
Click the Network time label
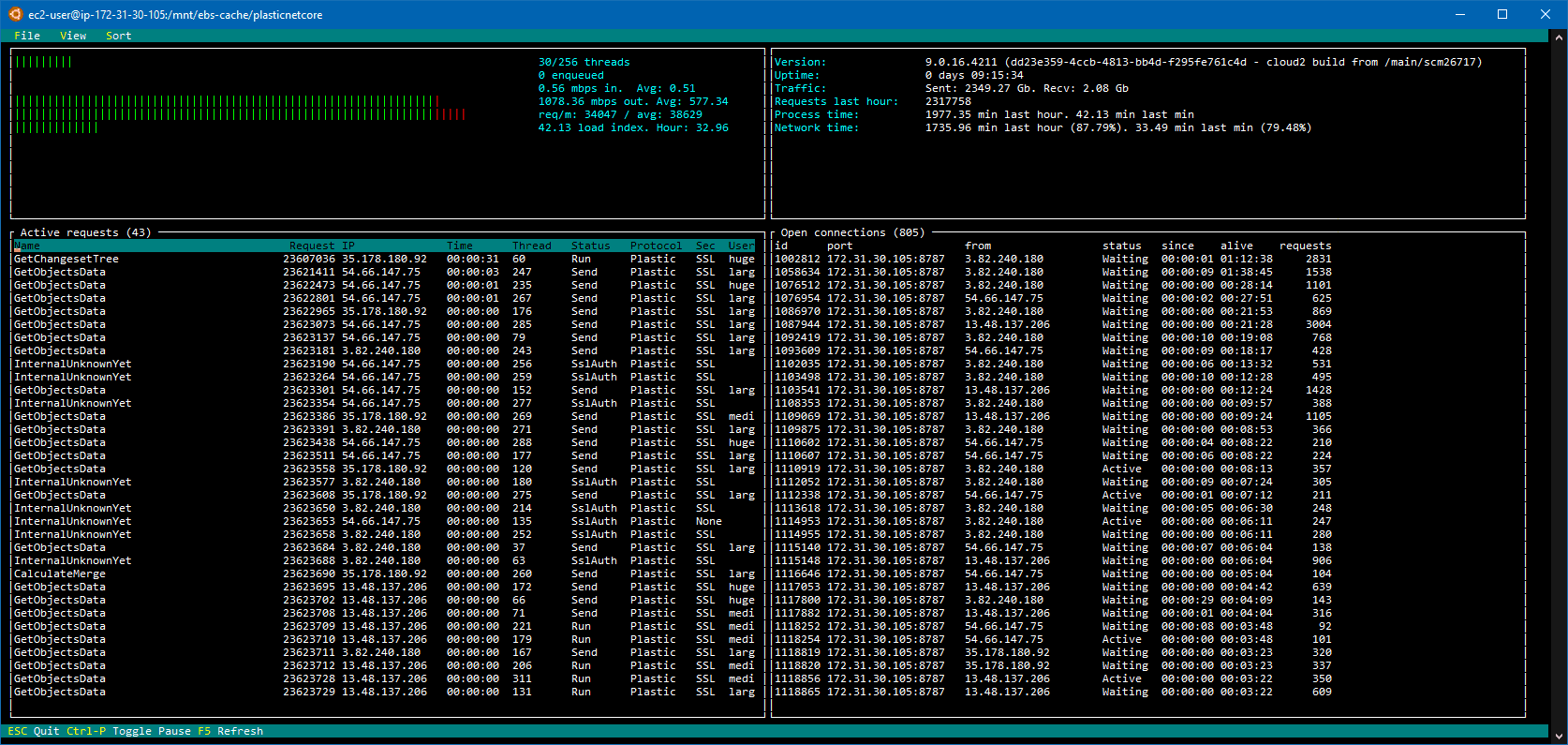click(x=816, y=127)
